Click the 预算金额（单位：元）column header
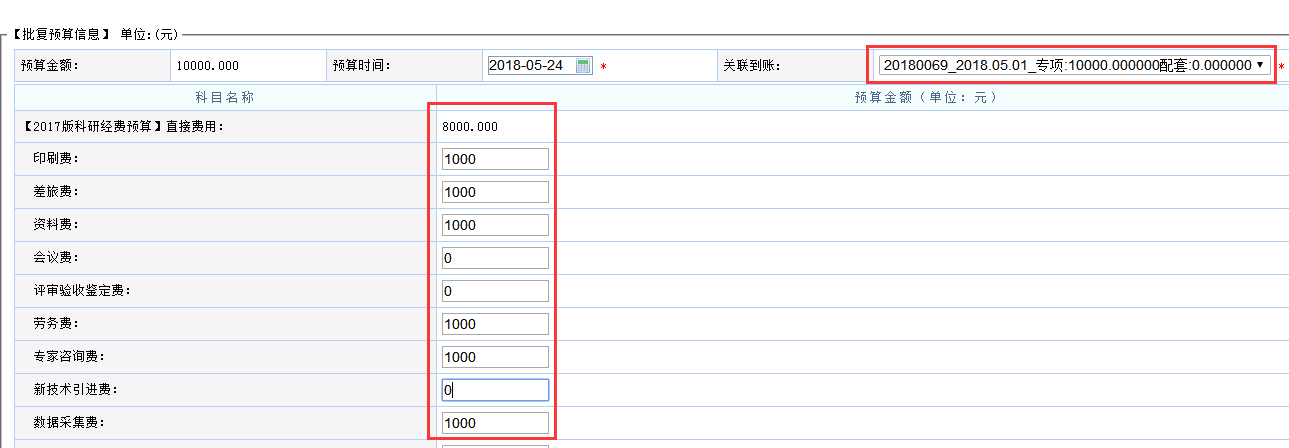The image size is (1289, 448). tap(925, 98)
